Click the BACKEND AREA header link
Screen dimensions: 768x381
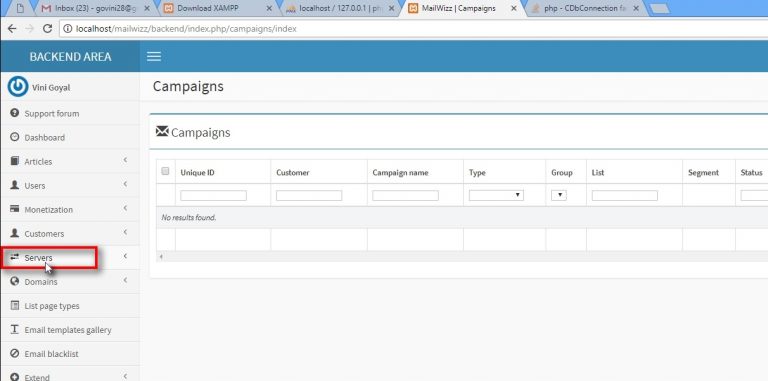pyautogui.click(x=70, y=56)
